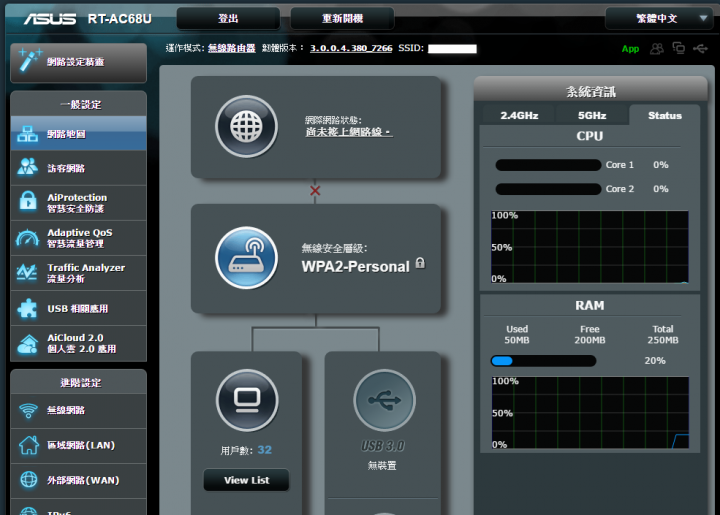720x515 pixels.
Task: Click the clients computer icon
Action: [x=247, y=400]
